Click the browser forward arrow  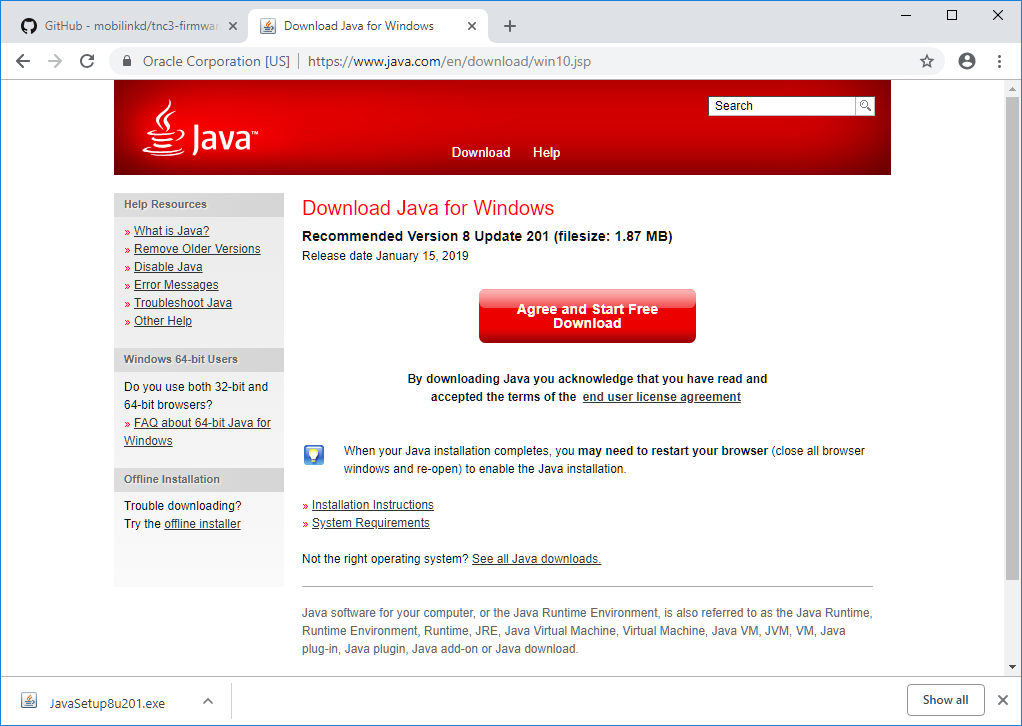pyautogui.click(x=55, y=61)
